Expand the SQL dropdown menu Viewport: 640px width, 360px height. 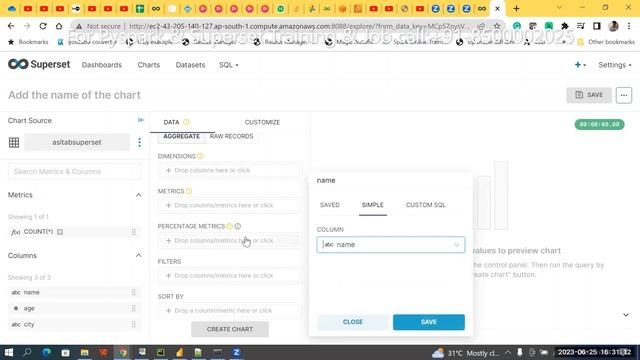click(x=229, y=65)
